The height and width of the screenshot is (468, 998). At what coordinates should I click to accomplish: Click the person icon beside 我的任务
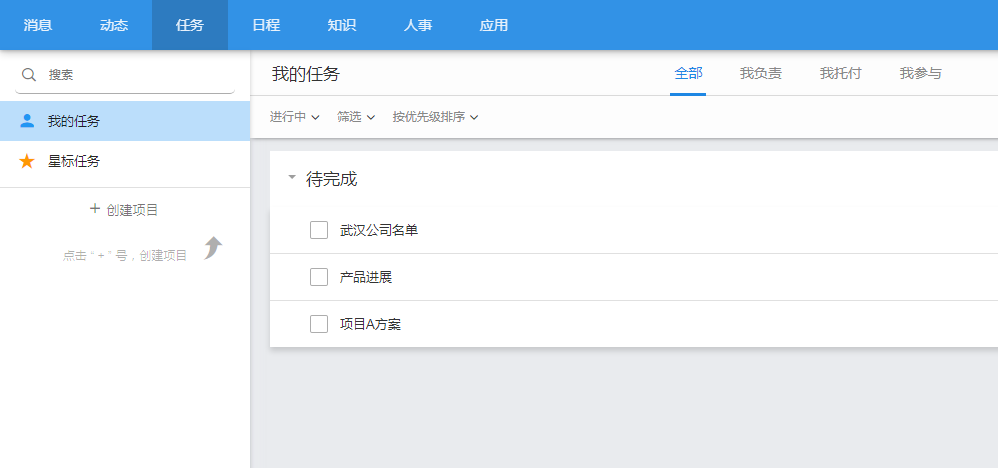click(27, 120)
